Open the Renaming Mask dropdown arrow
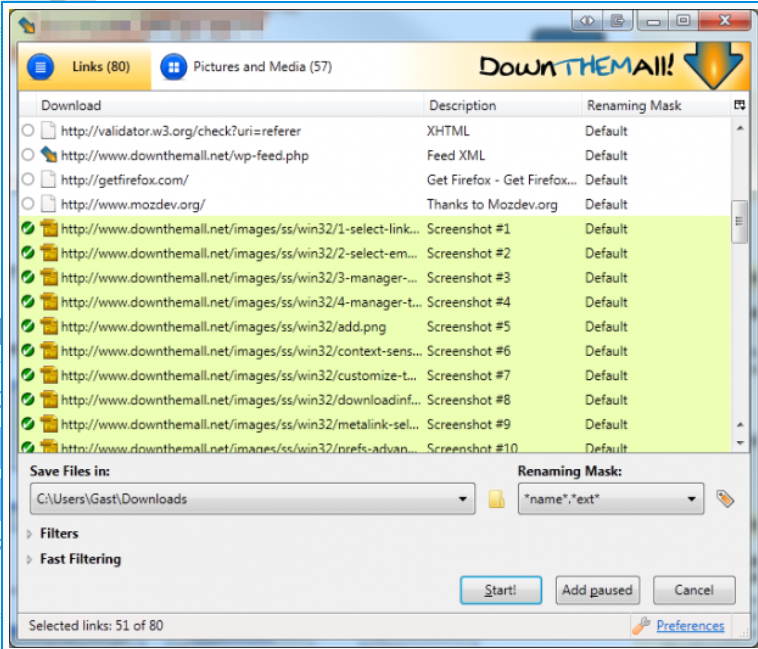 (691, 499)
